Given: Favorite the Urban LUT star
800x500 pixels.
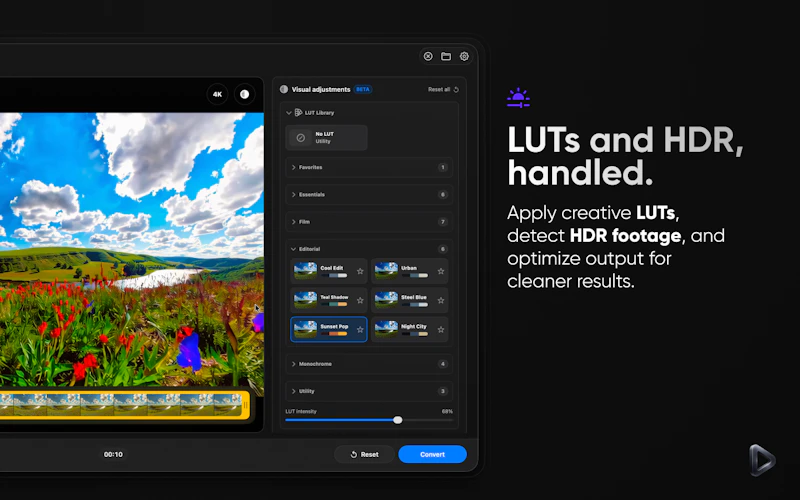Looking at the screenshot, I should pos(441,271).
